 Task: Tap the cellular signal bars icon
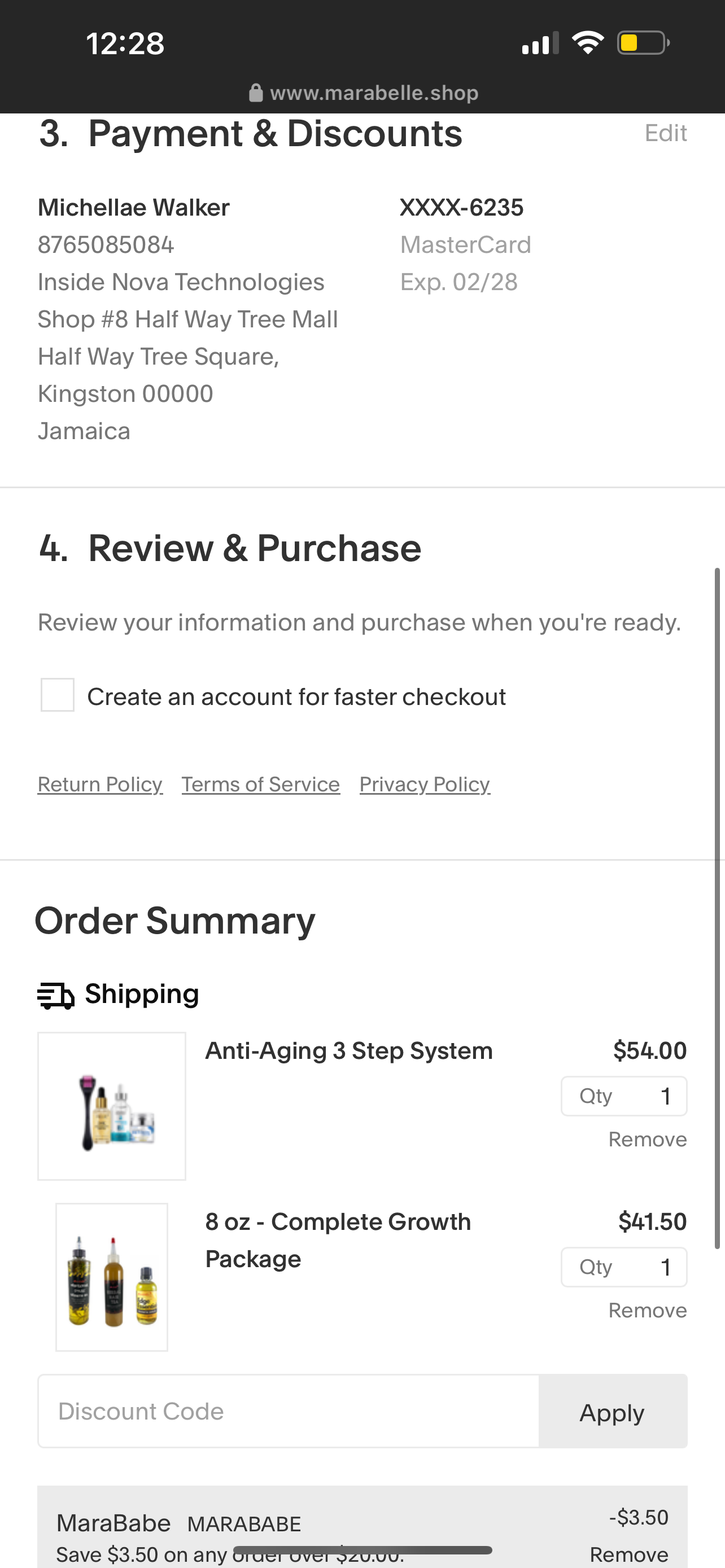540,43
